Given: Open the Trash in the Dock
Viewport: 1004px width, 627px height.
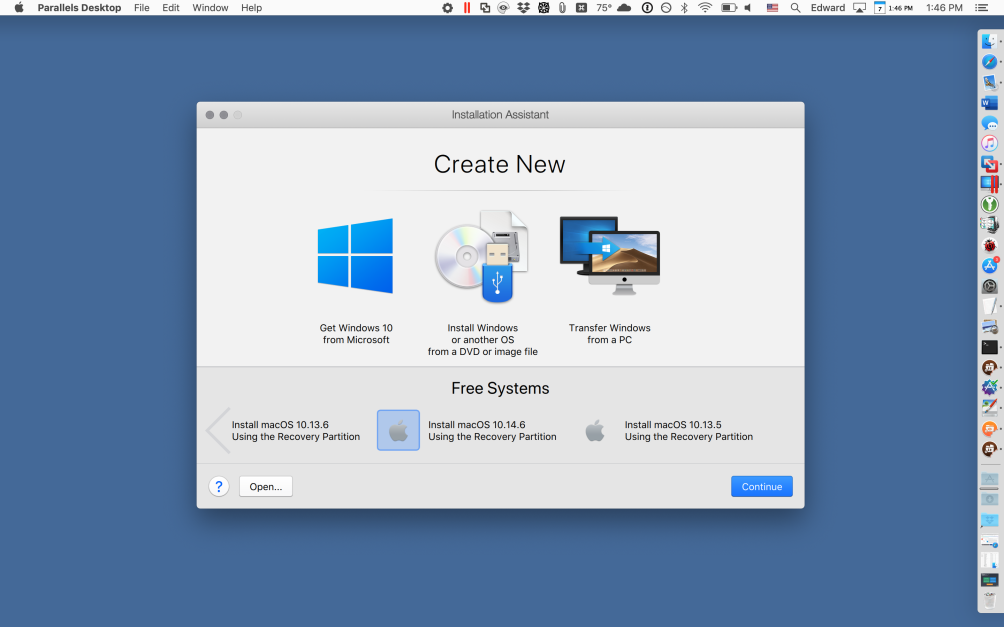Looking at the screenshot, I should click(989, 601).
